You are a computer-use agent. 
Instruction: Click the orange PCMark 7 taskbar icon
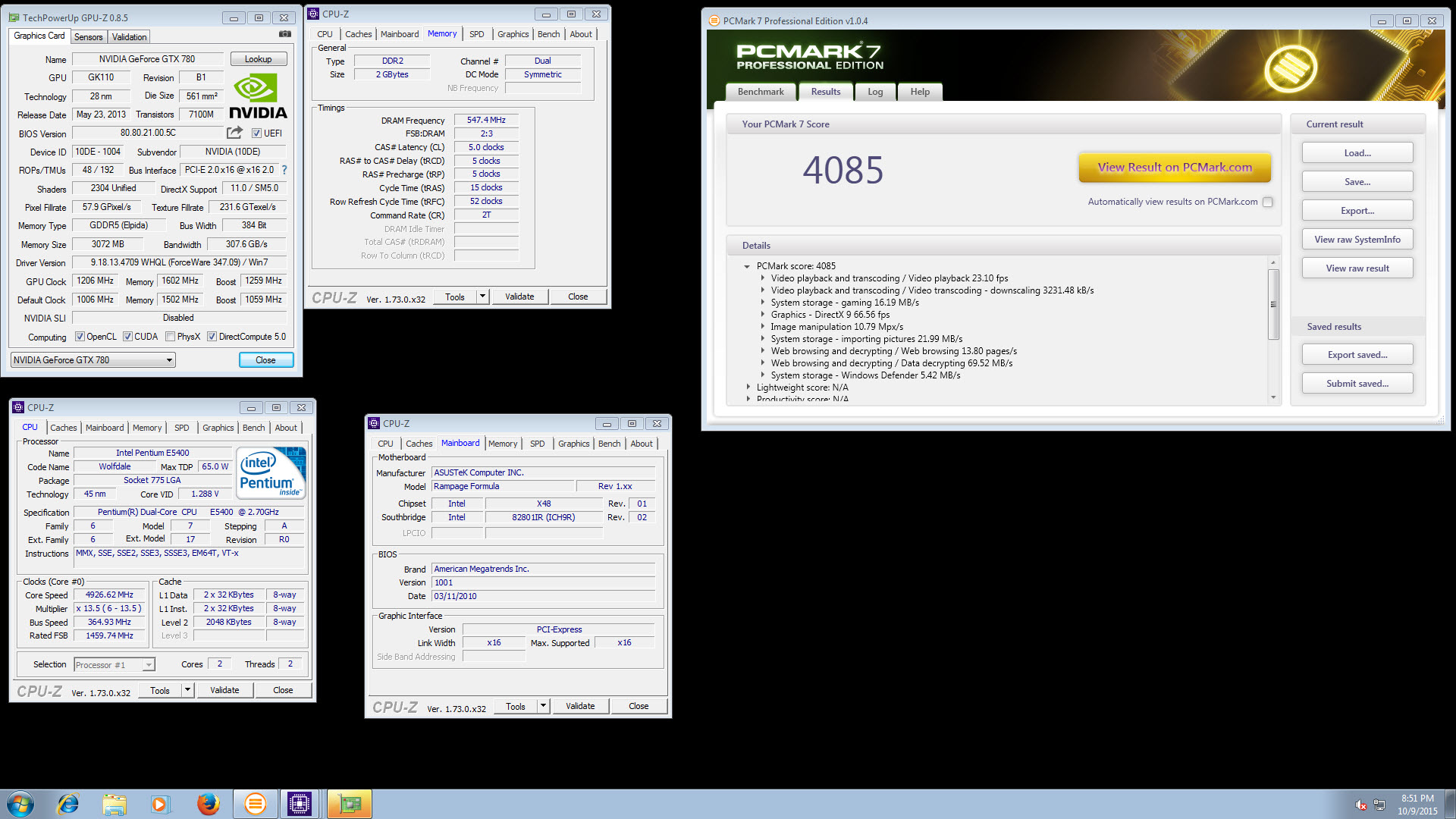coord(256,804)
